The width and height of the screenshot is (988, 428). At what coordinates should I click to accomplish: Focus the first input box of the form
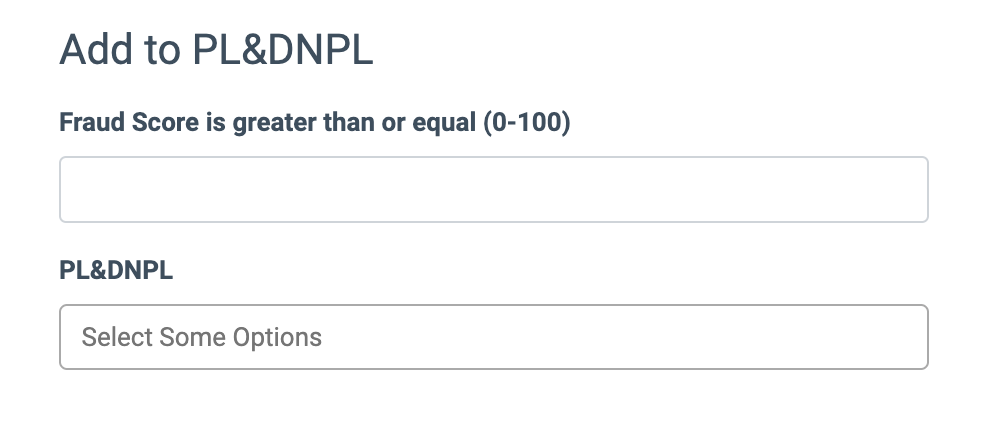click(494, 189)
